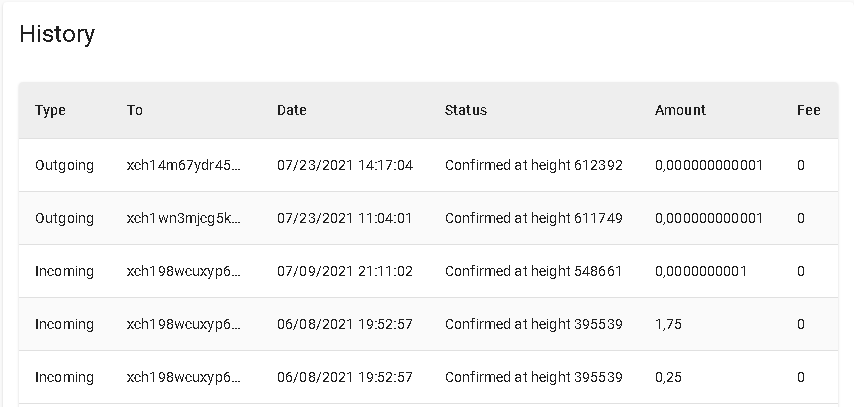Click the amount 1,75
The width and height of the screenshot is (854, 407).
(x=668, y=324)
